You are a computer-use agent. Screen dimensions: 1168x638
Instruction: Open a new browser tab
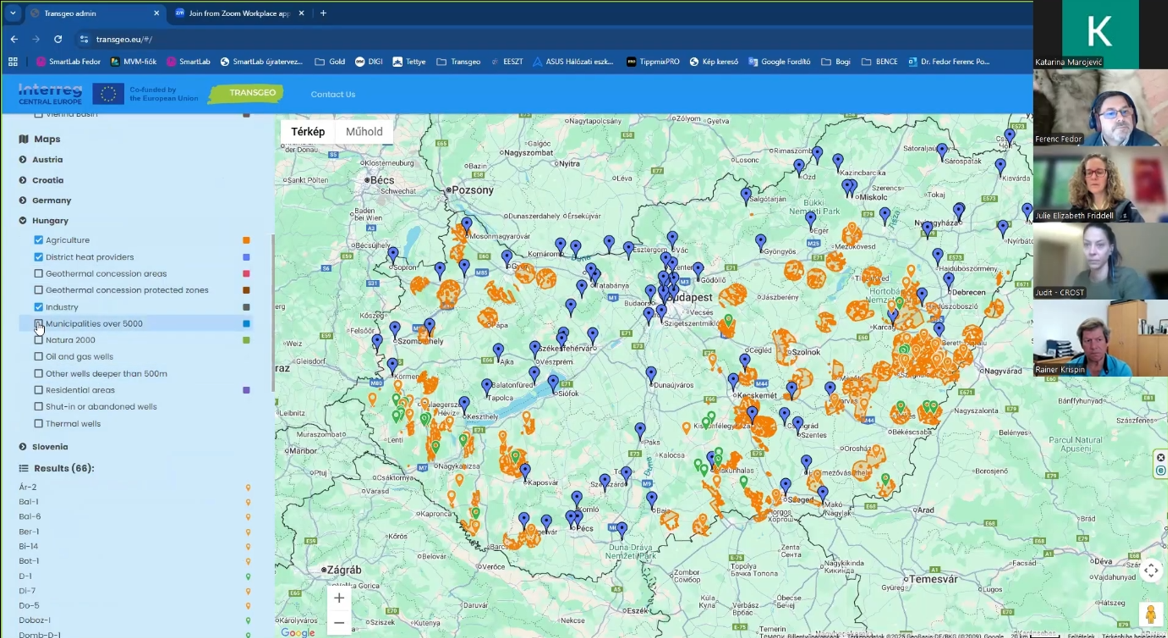323,13
